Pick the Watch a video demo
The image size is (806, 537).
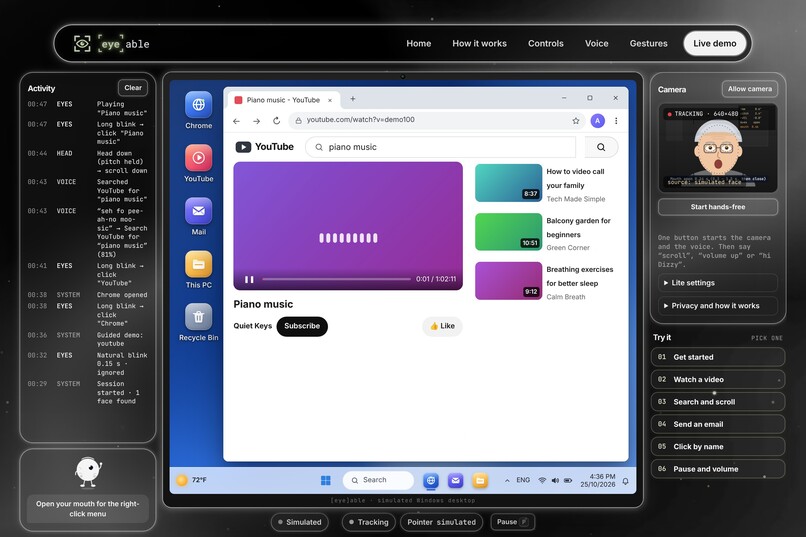tap(718, 380)
